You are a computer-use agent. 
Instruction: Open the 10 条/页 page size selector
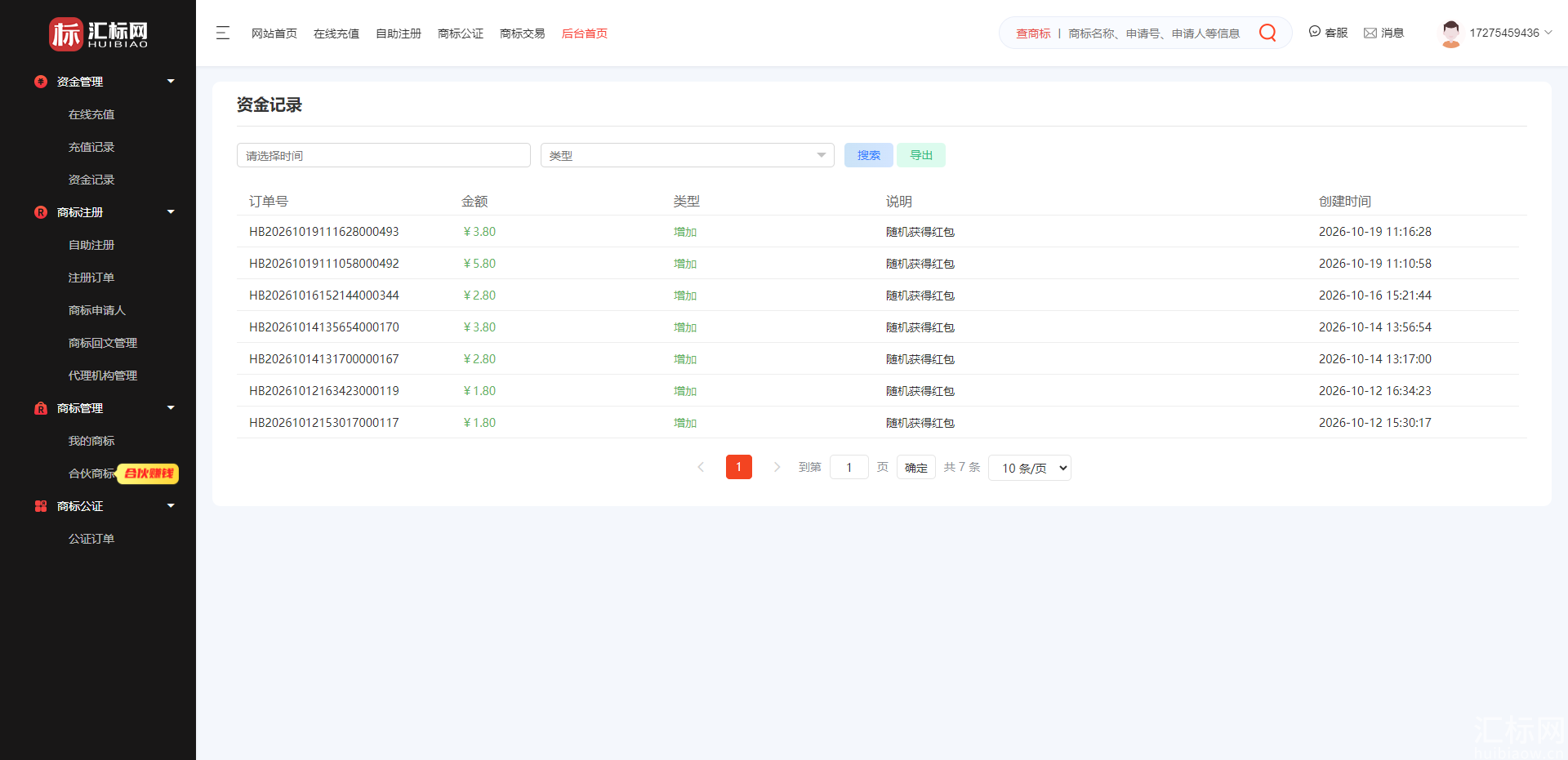(x=1030, y=468)
